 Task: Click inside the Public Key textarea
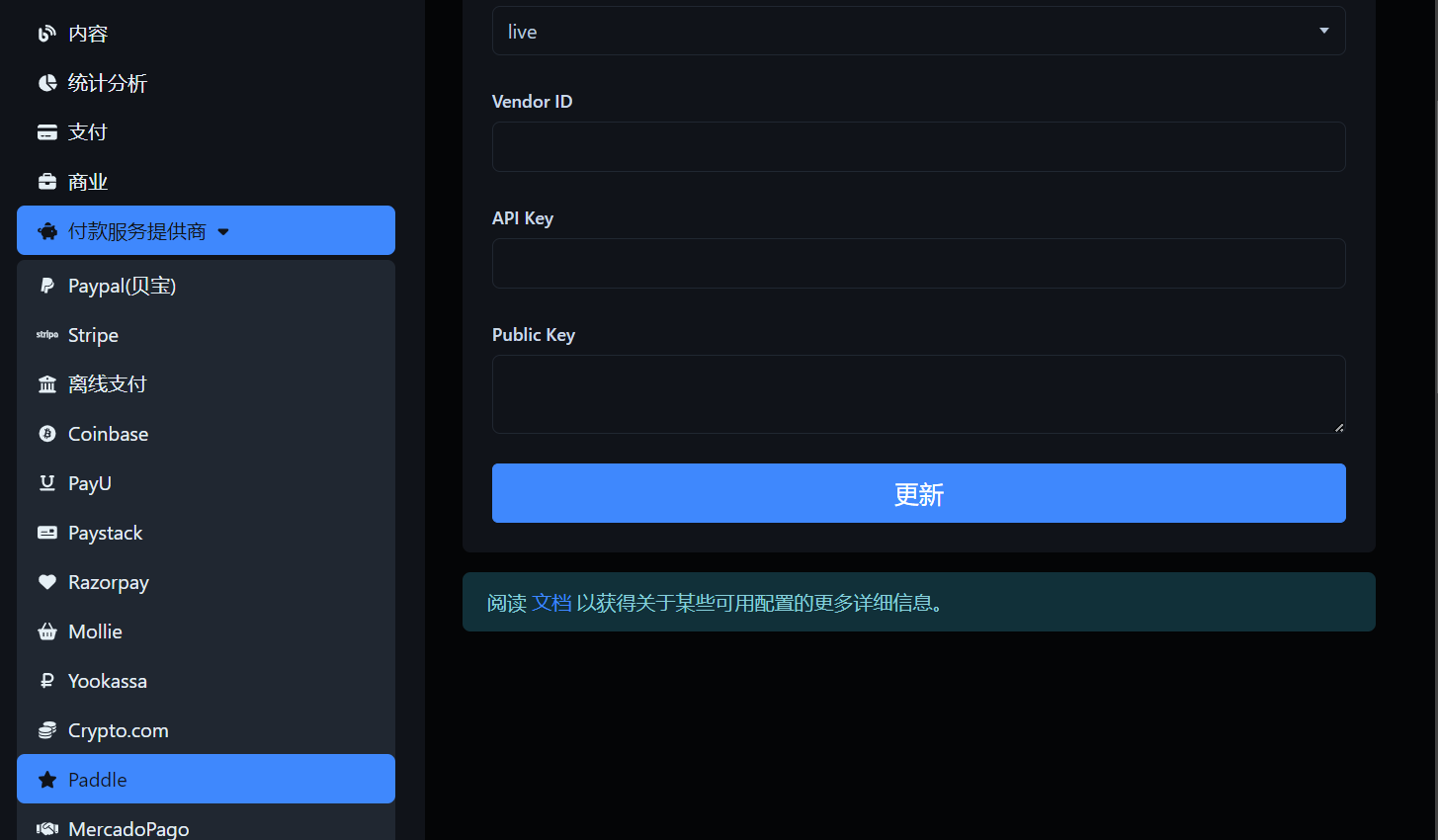pyautogui.click(x=919, y=394)
